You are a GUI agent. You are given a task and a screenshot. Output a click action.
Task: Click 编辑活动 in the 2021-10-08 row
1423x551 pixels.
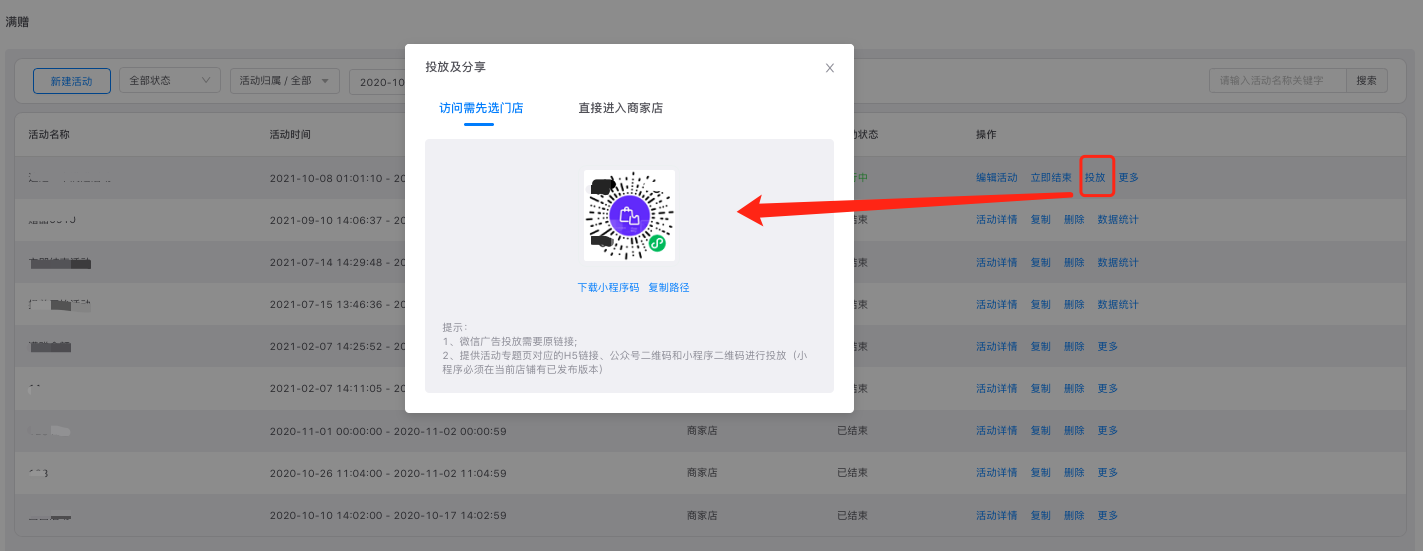[x=997, y=178]
